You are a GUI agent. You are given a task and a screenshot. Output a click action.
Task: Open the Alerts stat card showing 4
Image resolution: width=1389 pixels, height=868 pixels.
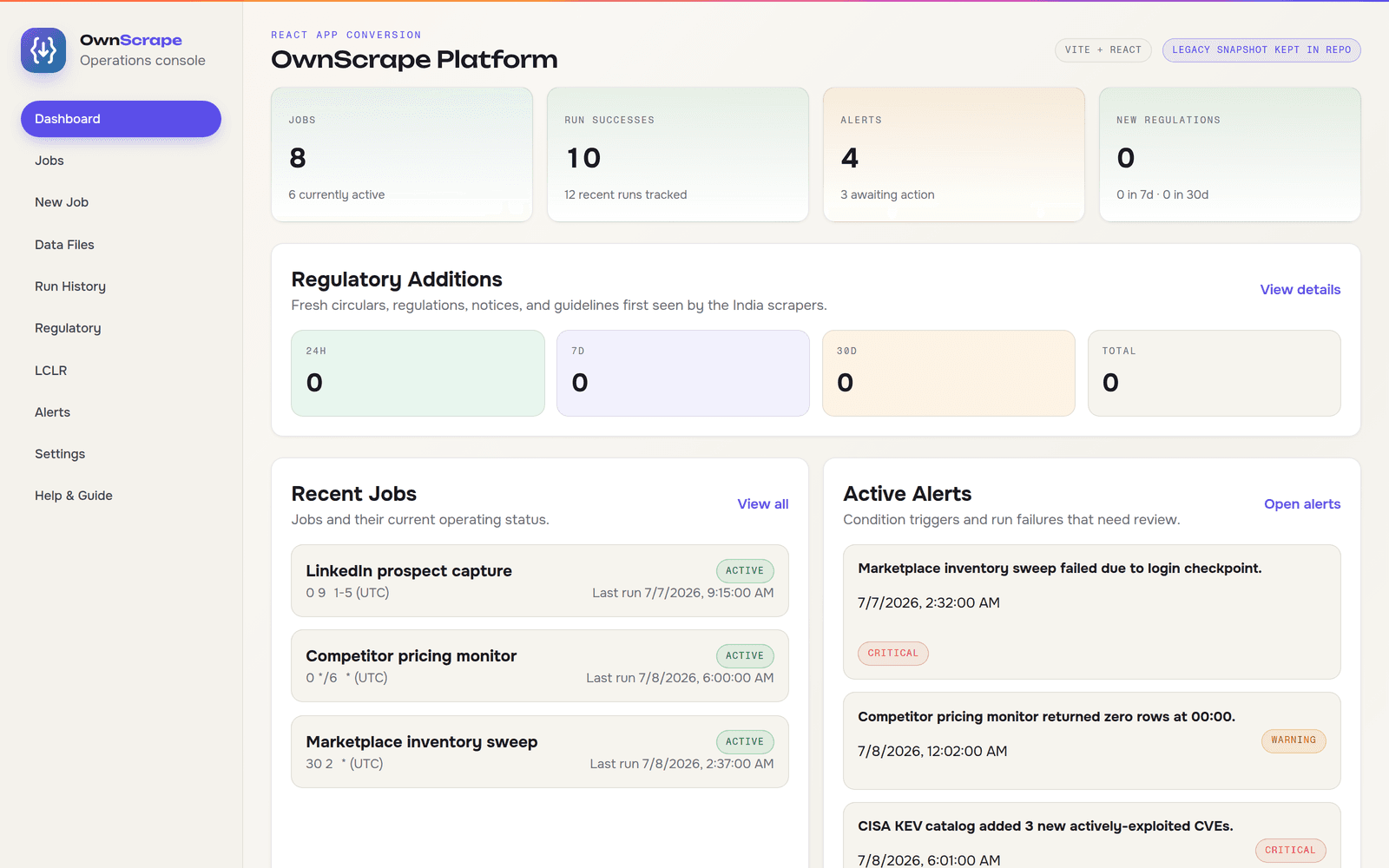pos(954,155)
